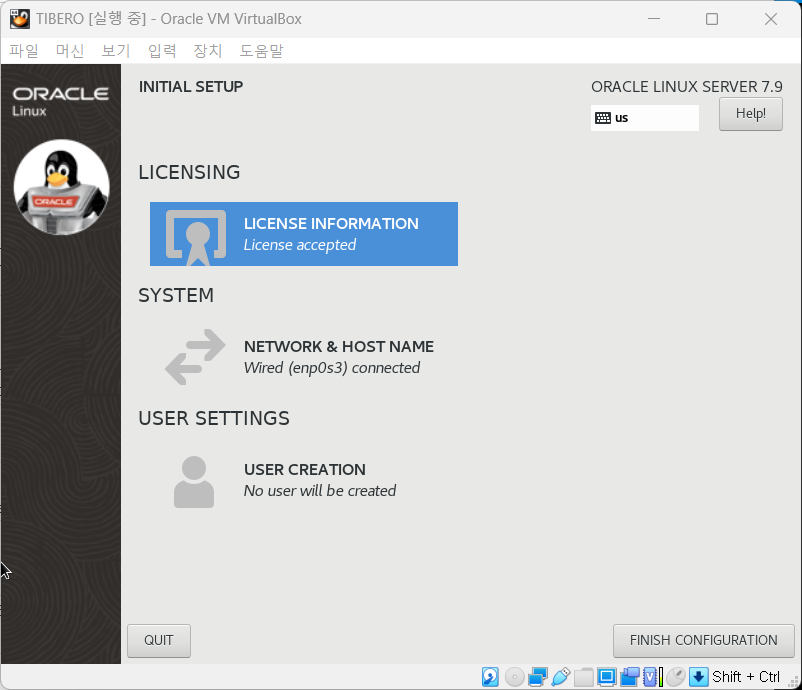Open the 장치 menu
Screen dimensions: 802x690
coord(208,51)
